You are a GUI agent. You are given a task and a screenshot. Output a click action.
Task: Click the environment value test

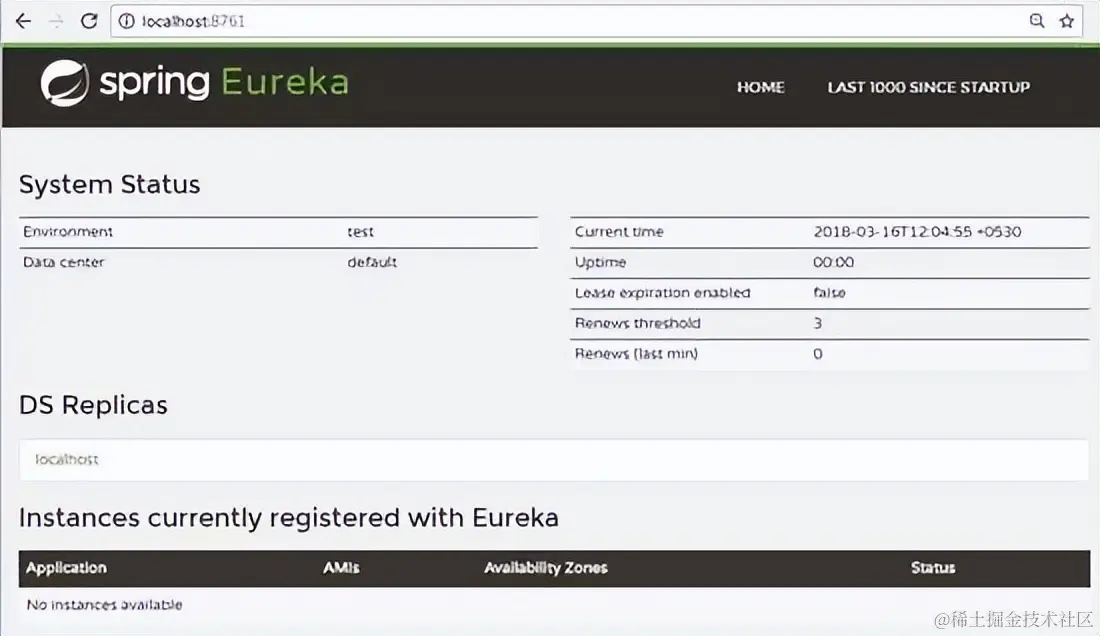(361, 231)
